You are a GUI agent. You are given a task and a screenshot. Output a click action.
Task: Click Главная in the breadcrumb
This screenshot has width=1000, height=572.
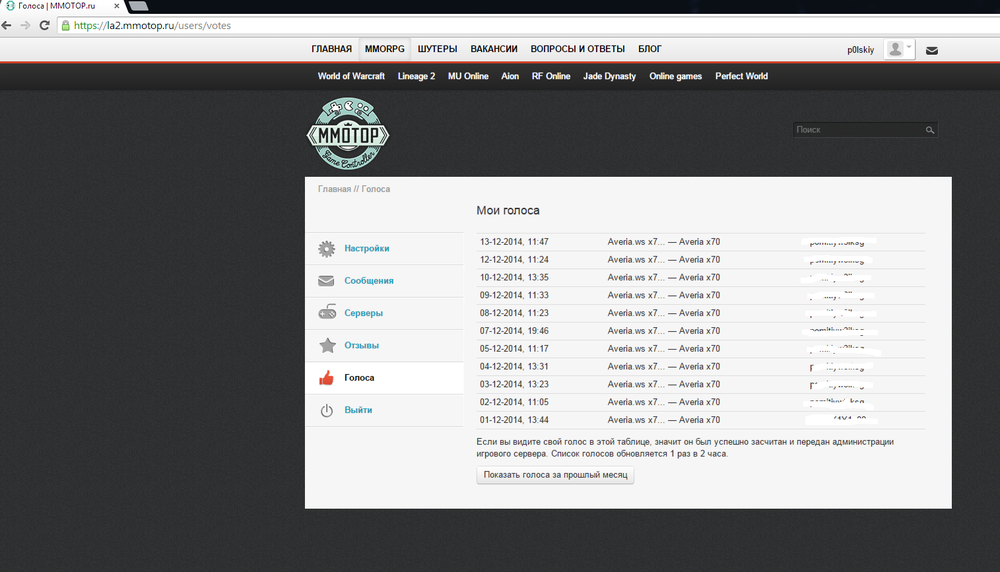(x=334, y=189)
